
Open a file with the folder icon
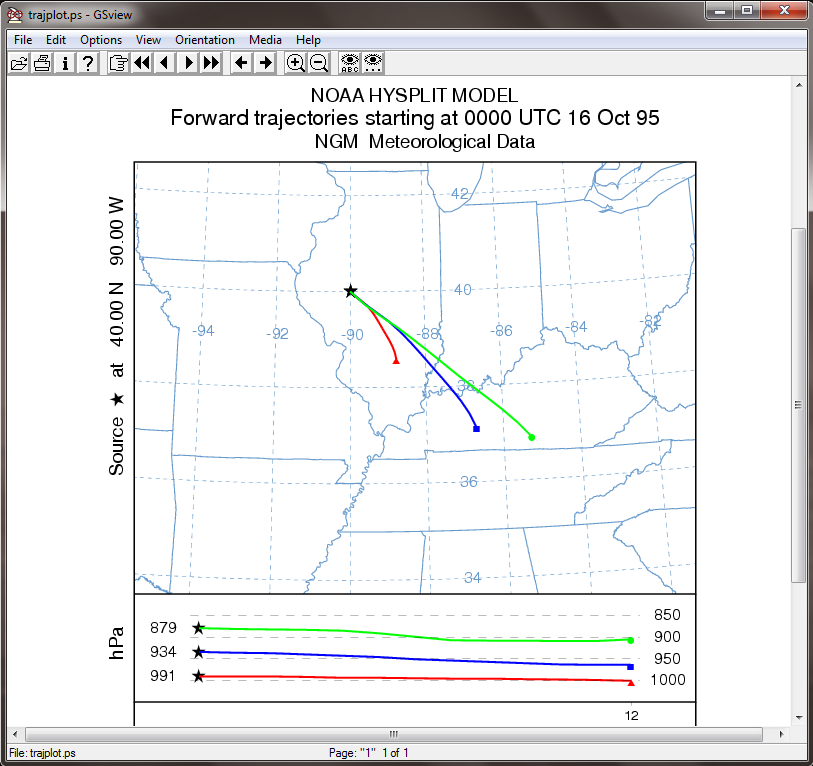pyautogui.click(x=19, y=63)
